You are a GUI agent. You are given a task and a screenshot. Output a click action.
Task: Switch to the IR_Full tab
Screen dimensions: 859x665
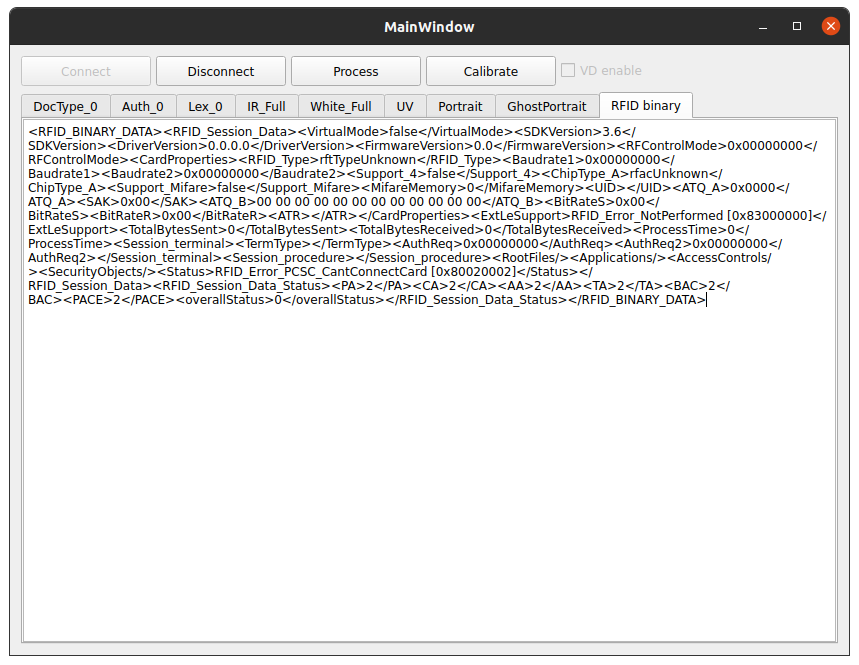(x=266, y=106)
